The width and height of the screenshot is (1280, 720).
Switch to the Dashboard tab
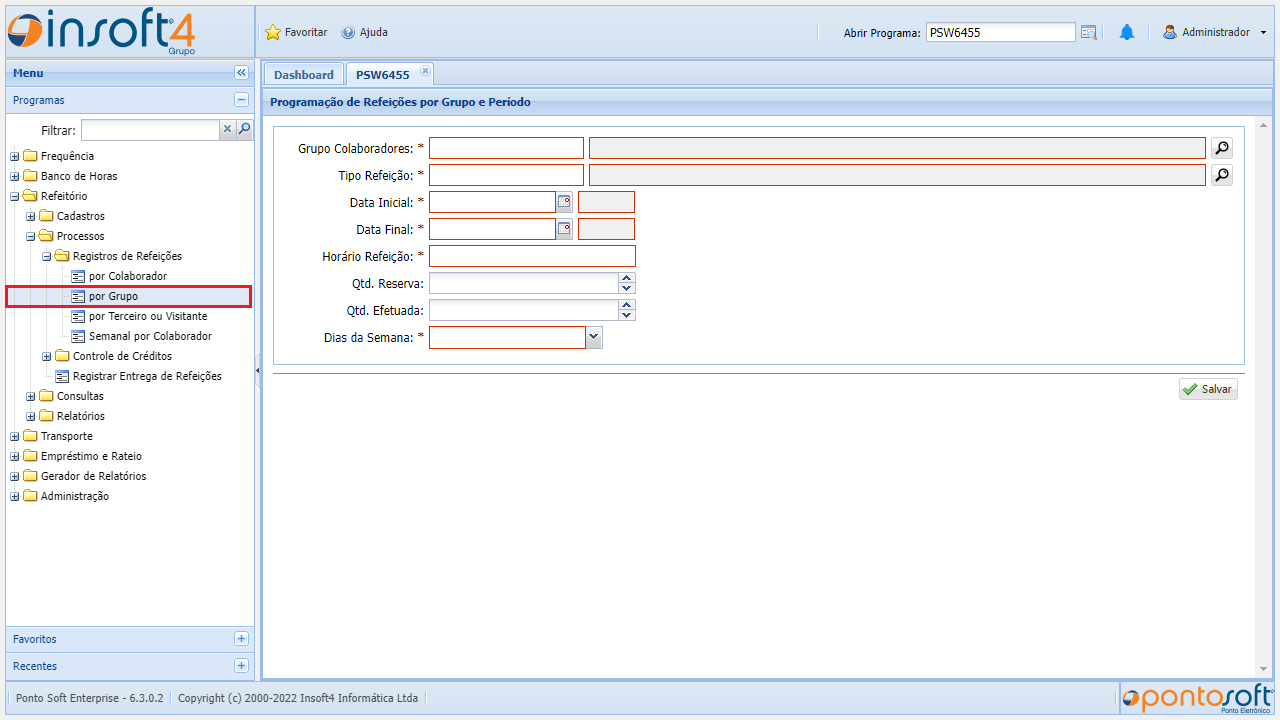[x=303, y=75]
